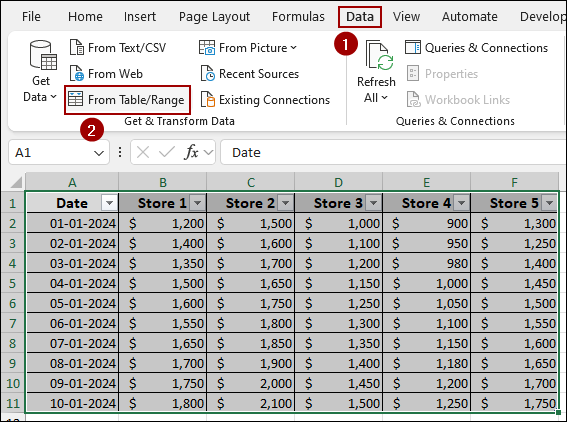Click the Refresh All icon
Screen dimensions: 567x422
click(x=379, y=55)
